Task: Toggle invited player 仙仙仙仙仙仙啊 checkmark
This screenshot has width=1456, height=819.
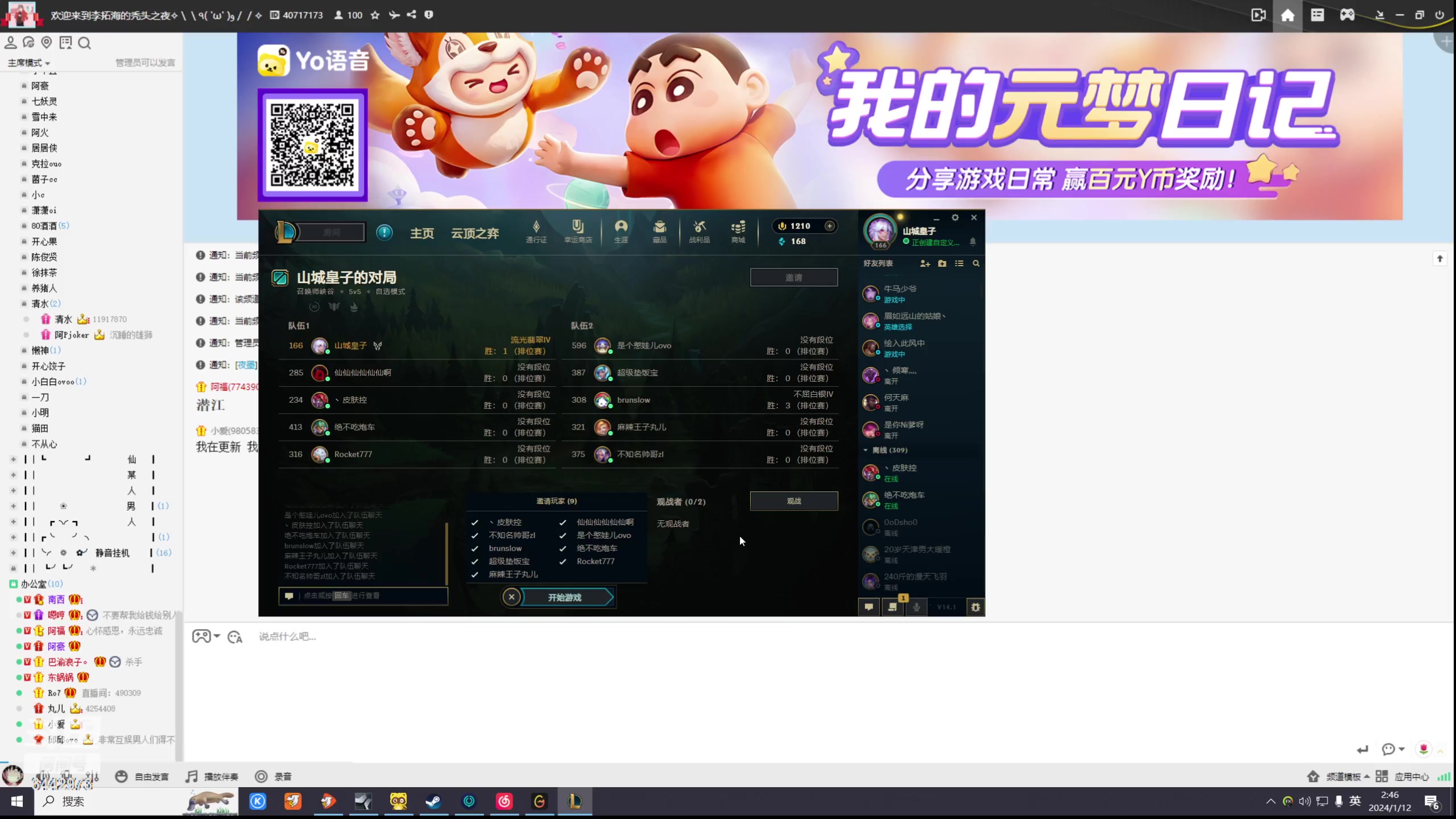Action: pos(562,522)
